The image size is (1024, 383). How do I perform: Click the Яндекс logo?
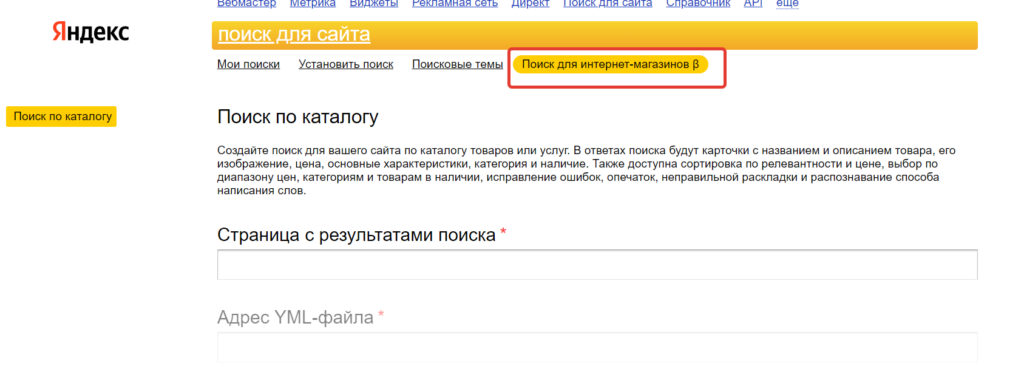coord(91,33)
